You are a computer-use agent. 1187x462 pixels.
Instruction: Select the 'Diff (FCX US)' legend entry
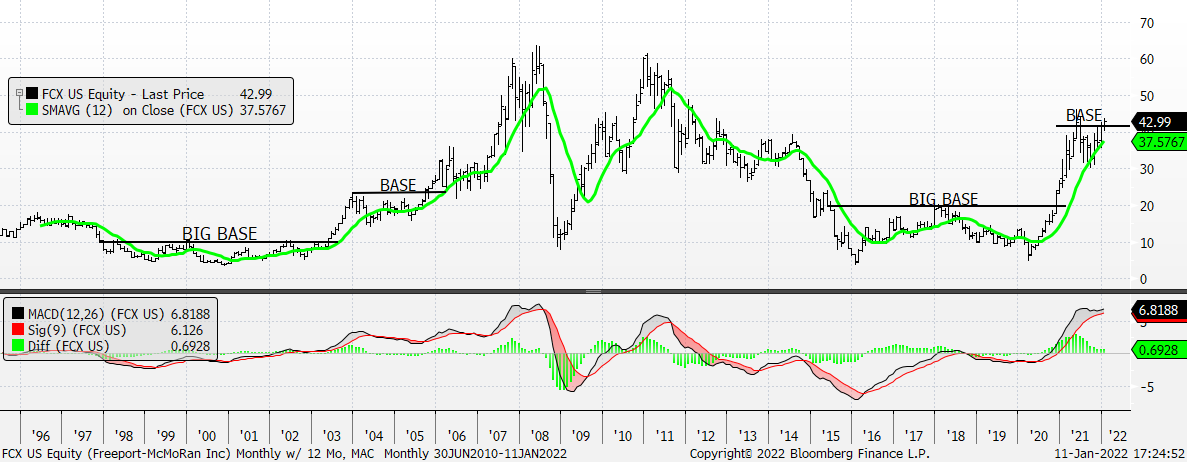pos(68,347)
